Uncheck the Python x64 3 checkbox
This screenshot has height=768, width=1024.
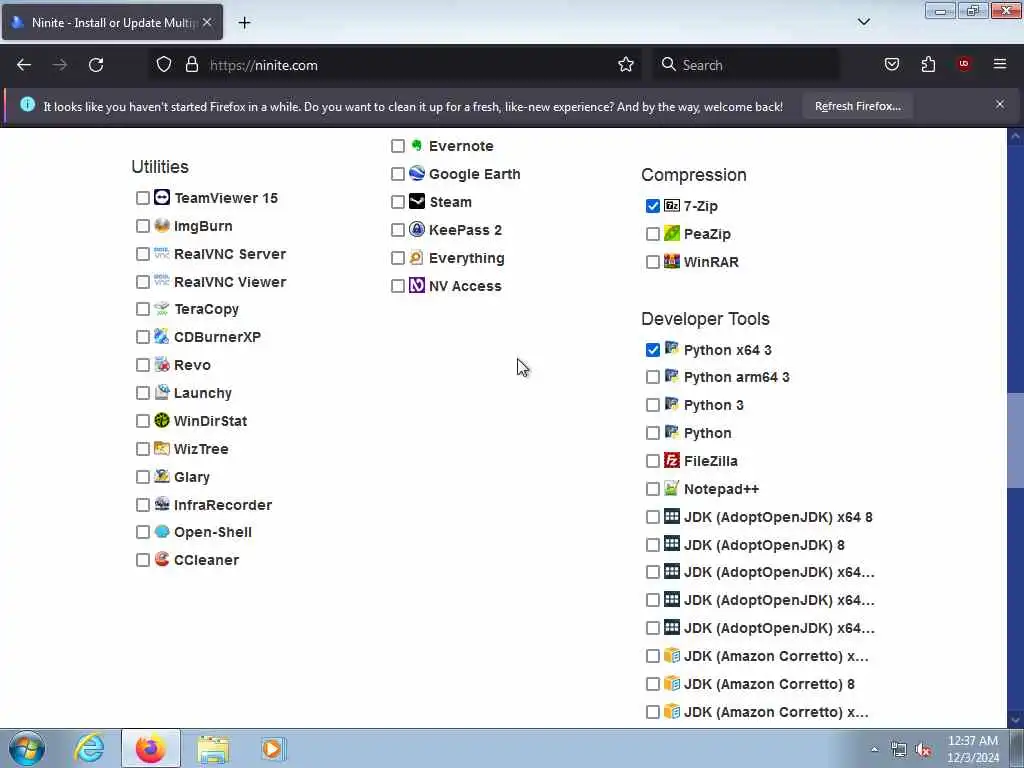pyautogui.click(x=652, y=350)
